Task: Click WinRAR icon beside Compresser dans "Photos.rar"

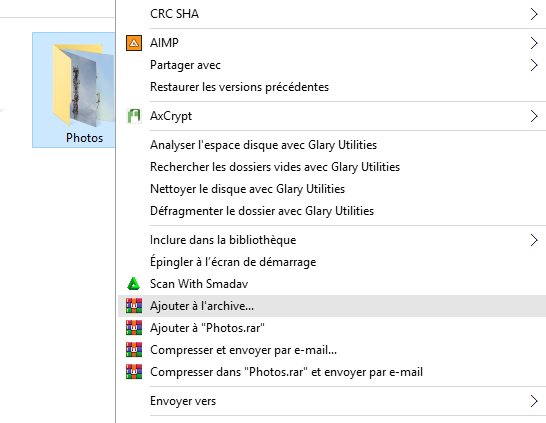Action: tap(134, 371)
